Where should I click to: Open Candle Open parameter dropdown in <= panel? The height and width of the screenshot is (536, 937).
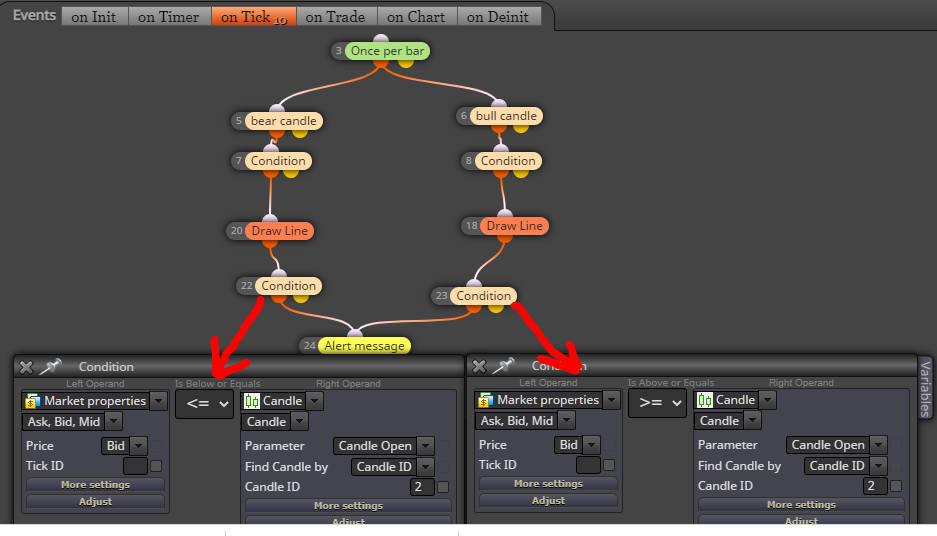[x=425, y=446]
